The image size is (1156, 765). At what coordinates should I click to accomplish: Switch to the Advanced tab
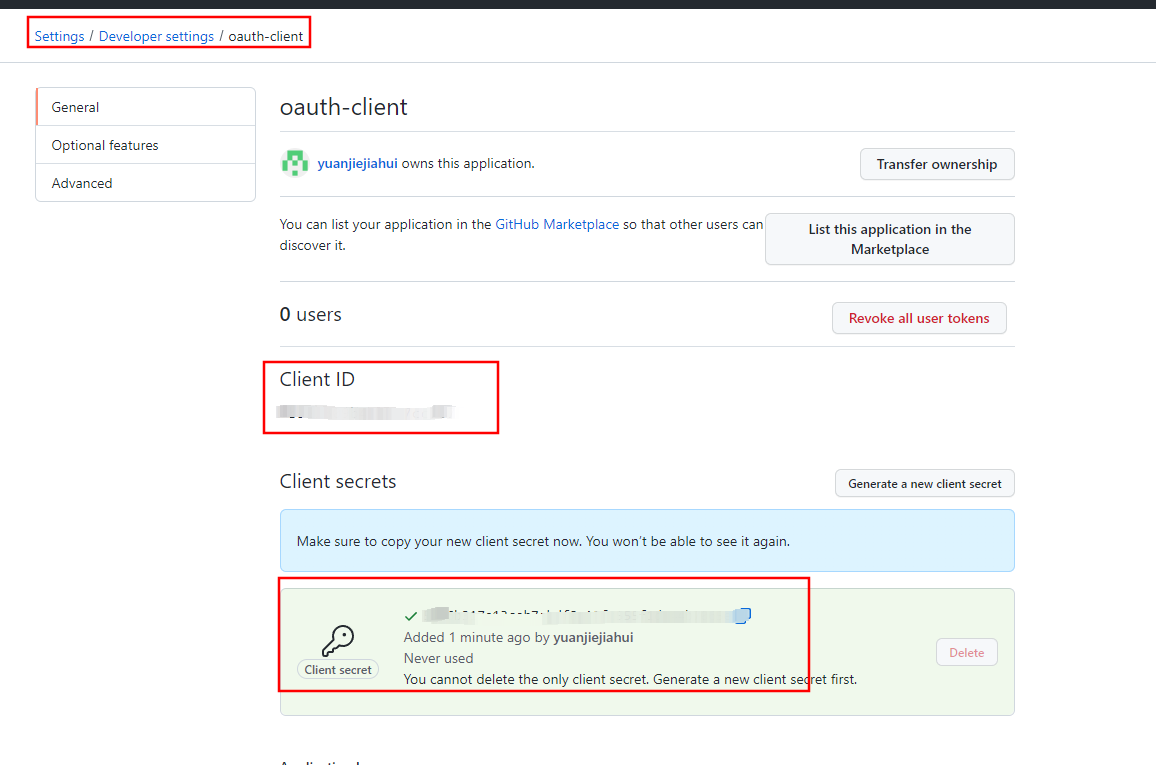145,183
